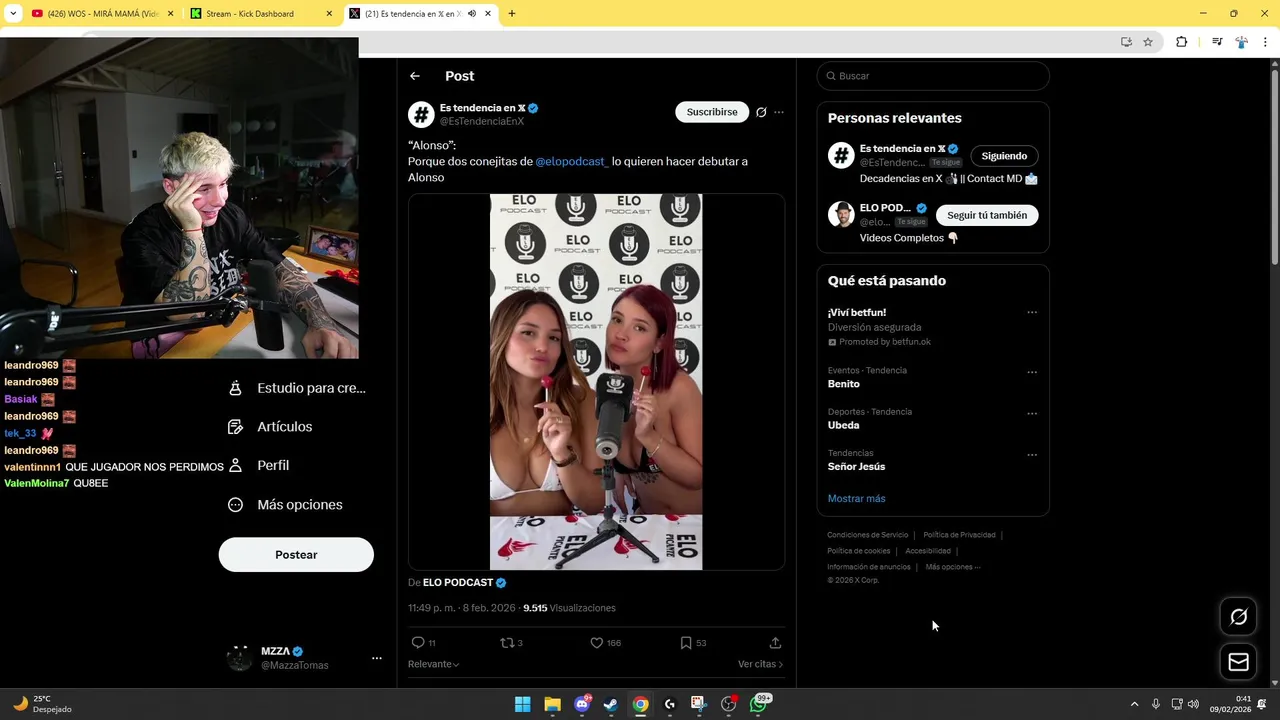Open MZZA account three-dot menu
Image resolution: width=1280 pixels, height=720 pixels.
pos(377,658)
